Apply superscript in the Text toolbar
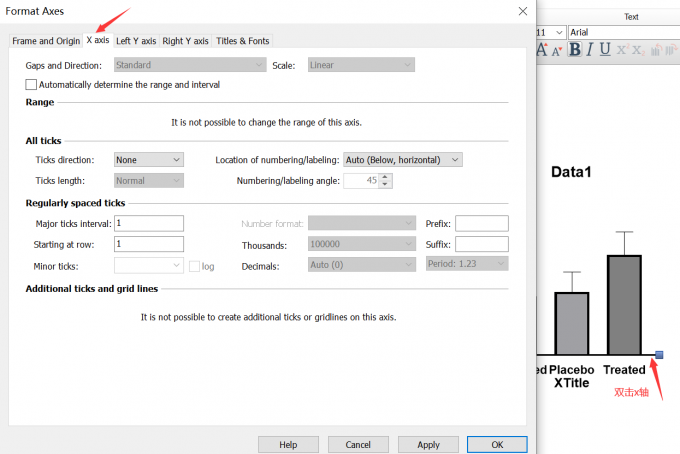The image size is (680, 454). 623,49
